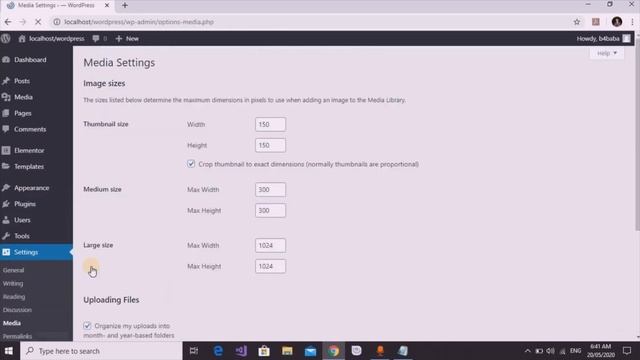Expand the Help dropdown tab
Viewport: 640px width, 360px height.
pos(607,53)
